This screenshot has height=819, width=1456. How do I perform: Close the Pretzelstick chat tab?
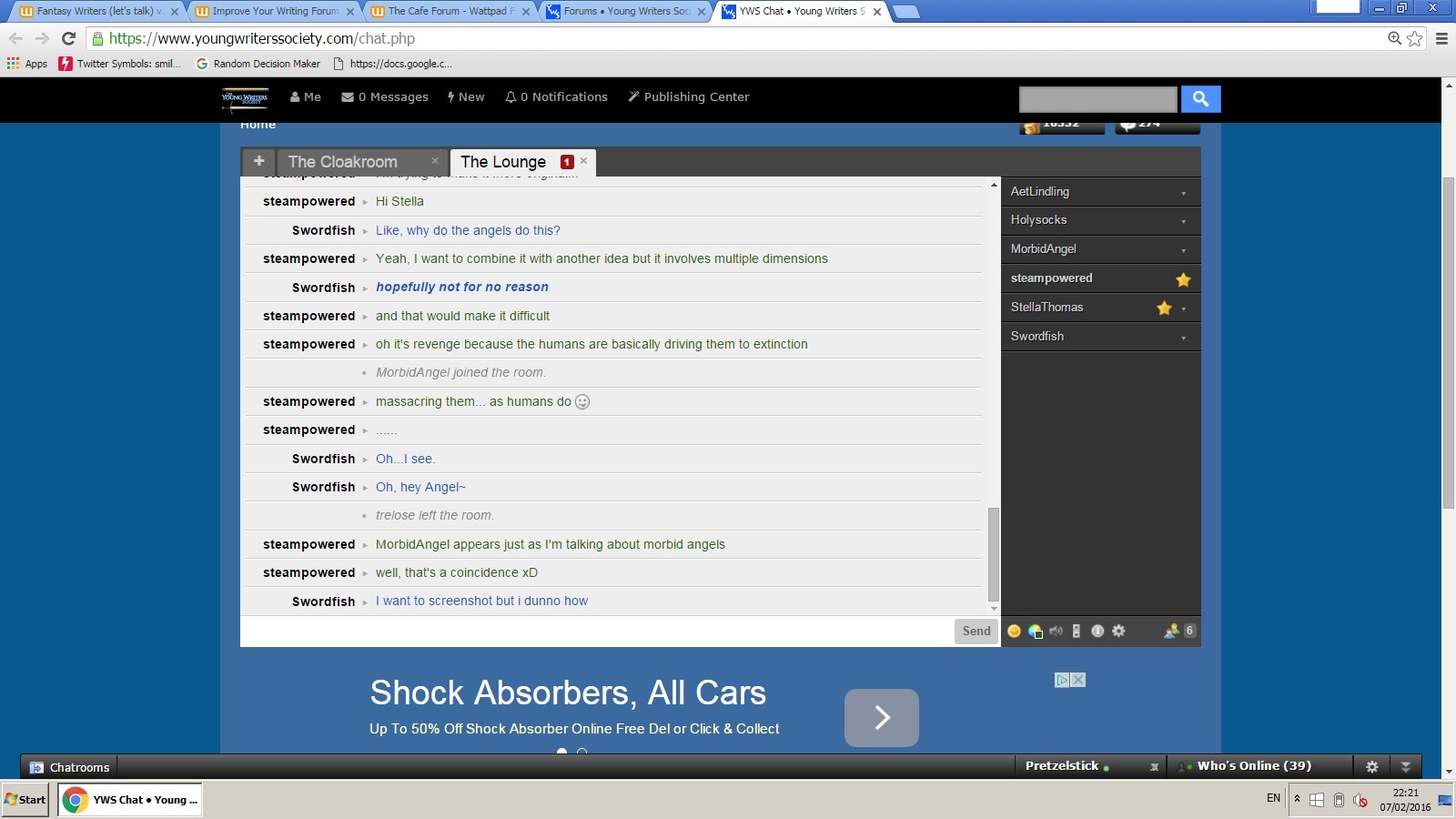[x=1154, y=767]
